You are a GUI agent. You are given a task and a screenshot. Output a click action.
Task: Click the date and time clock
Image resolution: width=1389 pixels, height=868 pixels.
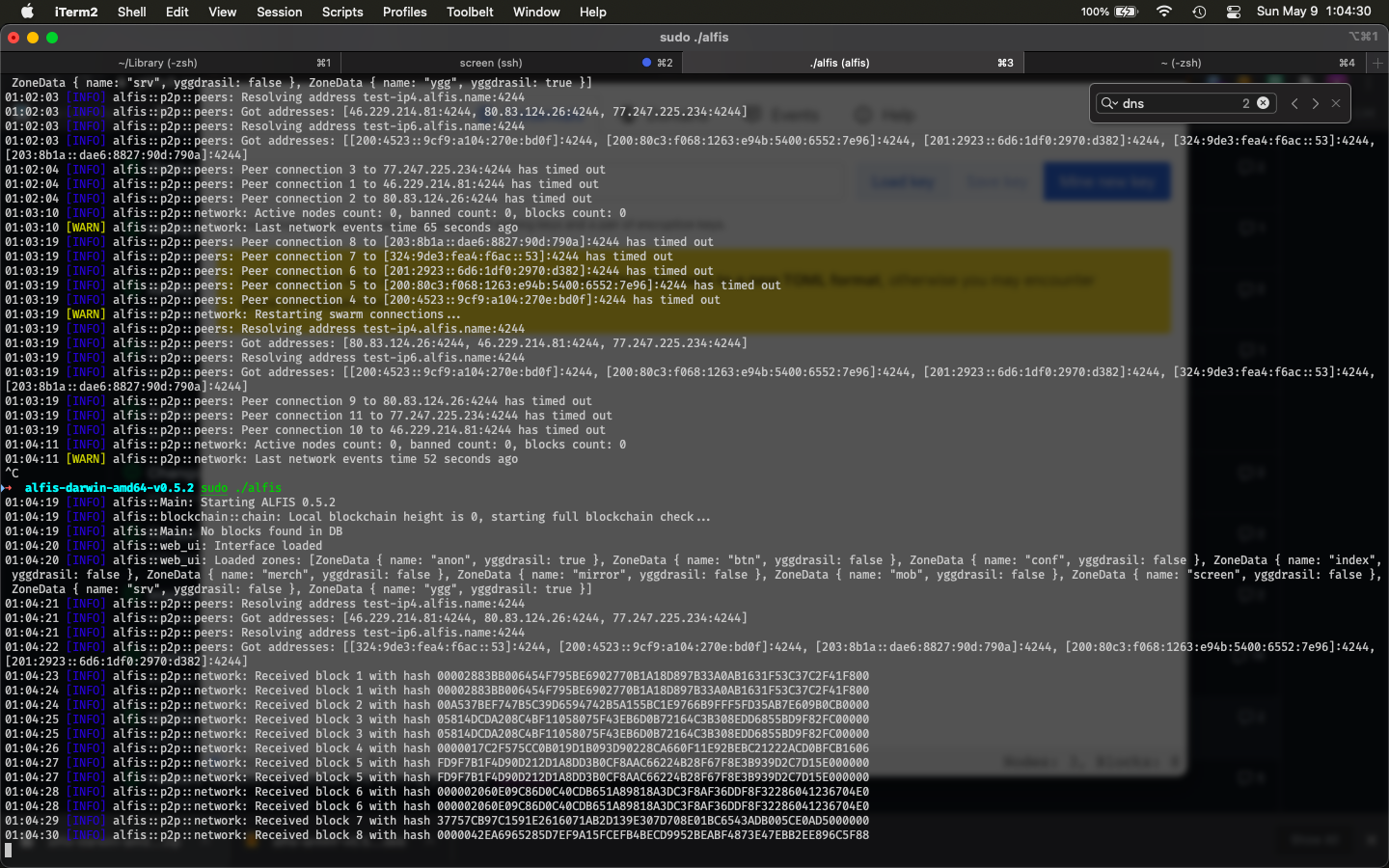point(1314,12)
